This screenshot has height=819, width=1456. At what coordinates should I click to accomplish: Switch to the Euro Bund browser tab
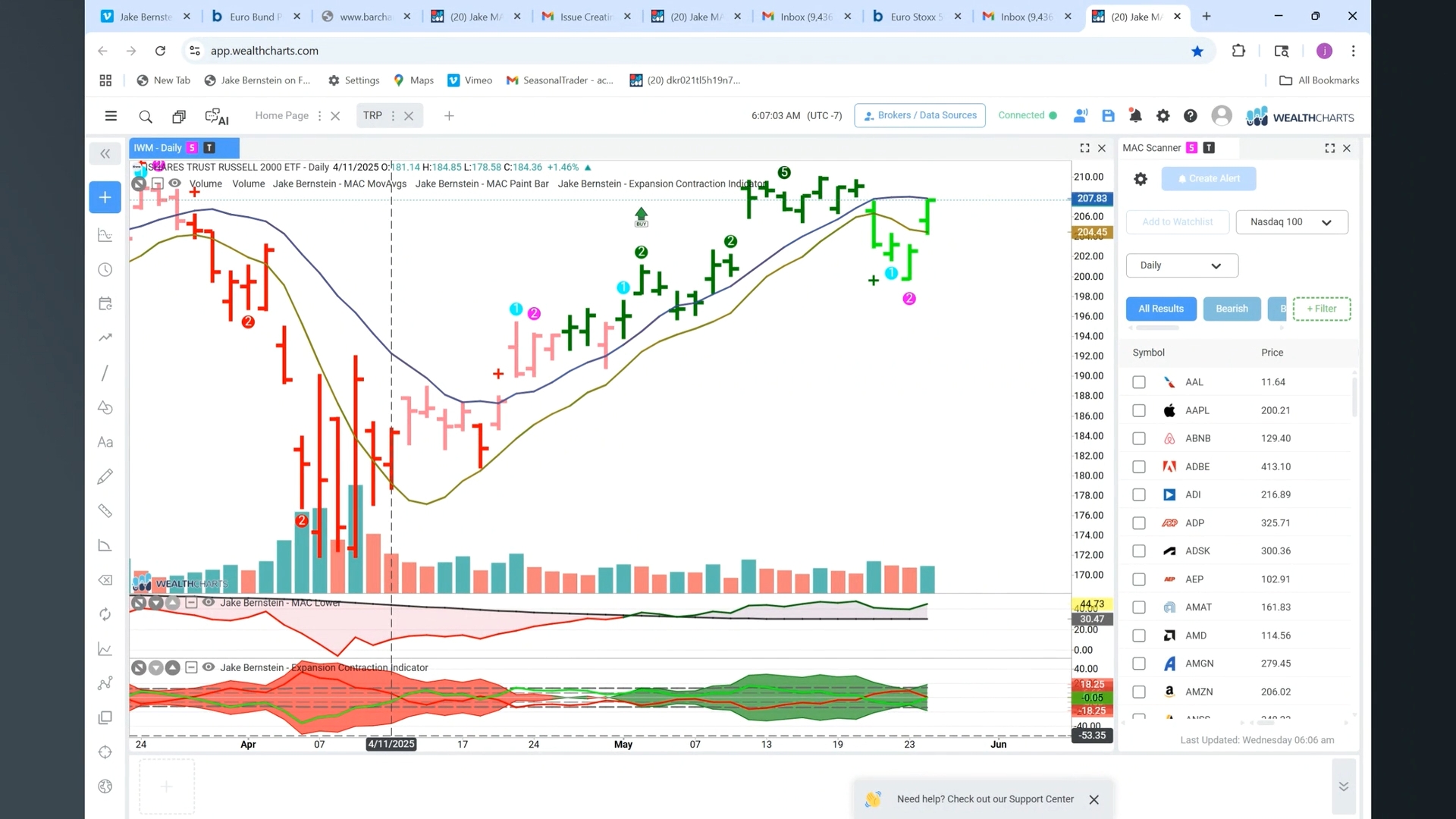click(x=255, y=16)
